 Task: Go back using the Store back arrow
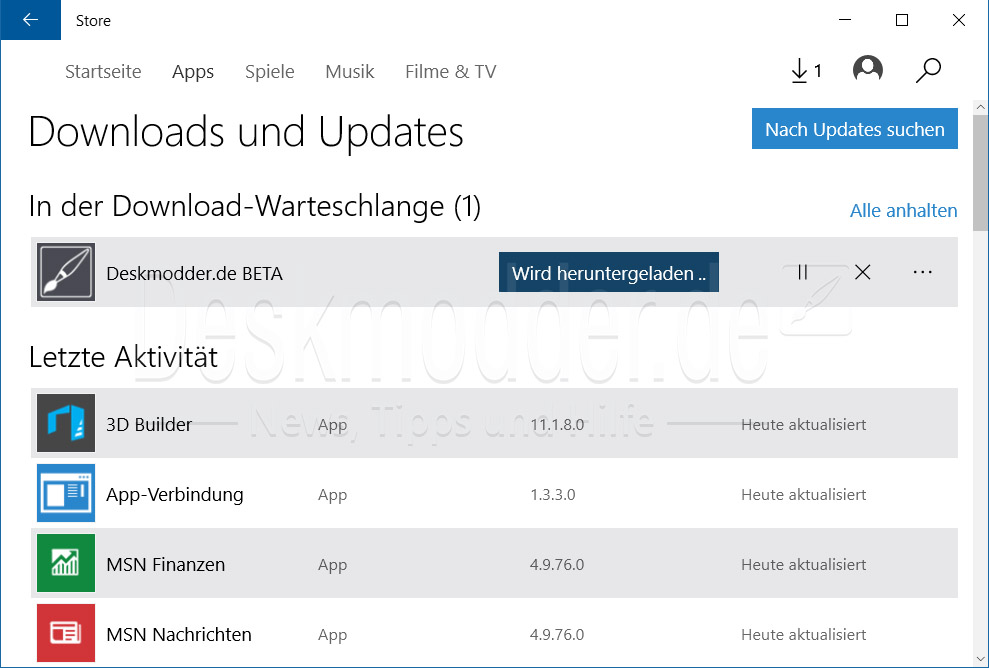[x=30, y=20]
